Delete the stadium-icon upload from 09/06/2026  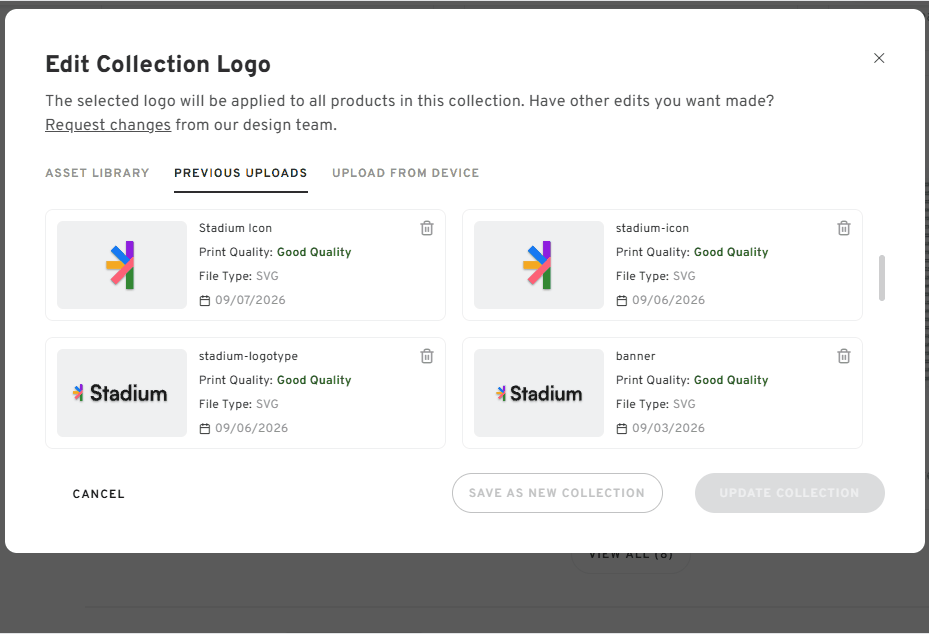click(x=844, y=228)
